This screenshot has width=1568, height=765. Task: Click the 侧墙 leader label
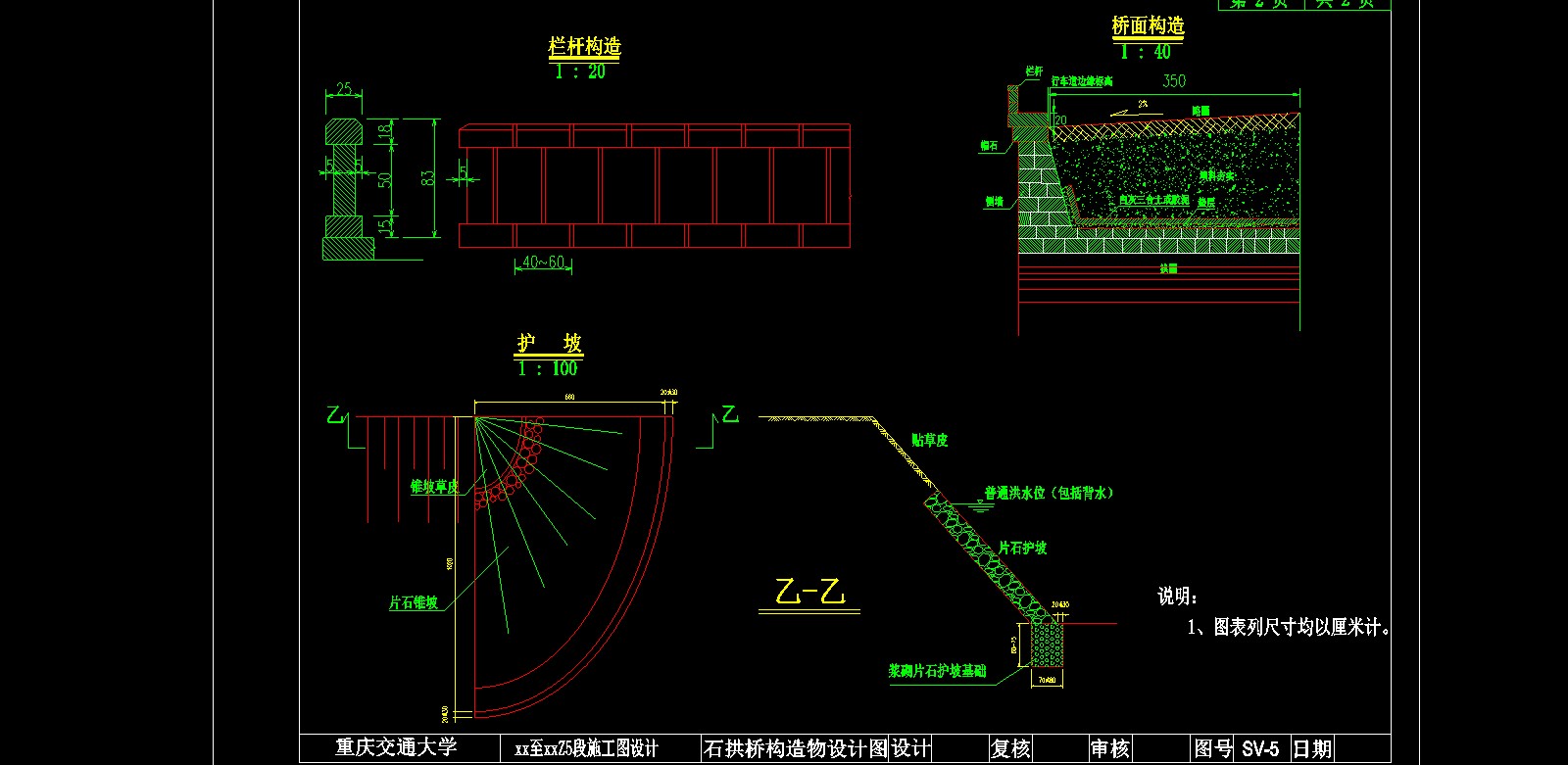pyautogui.click(x=994, y=202)
